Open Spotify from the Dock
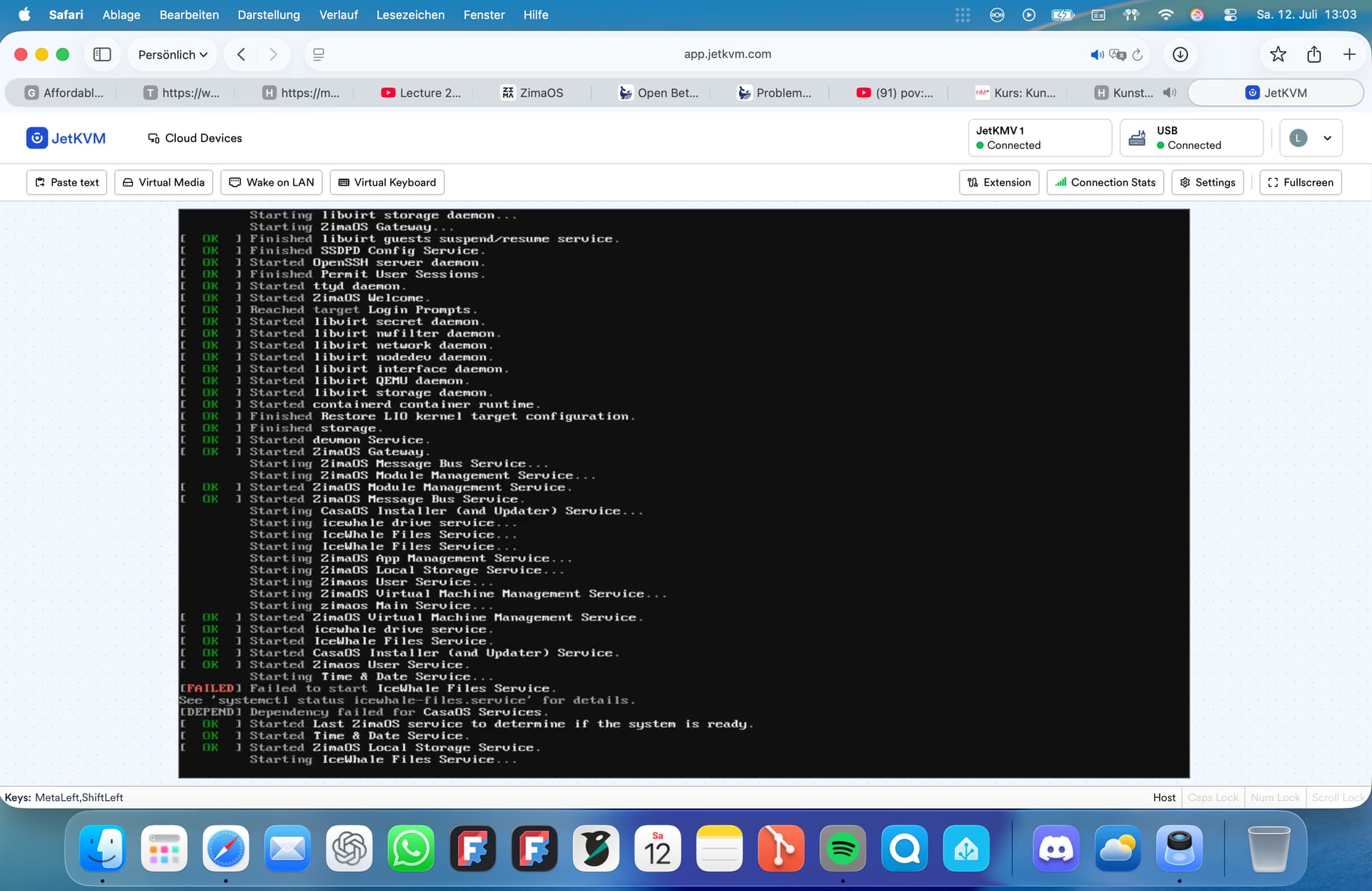This screenshot has width=1372, height=891. coord(842,848)
